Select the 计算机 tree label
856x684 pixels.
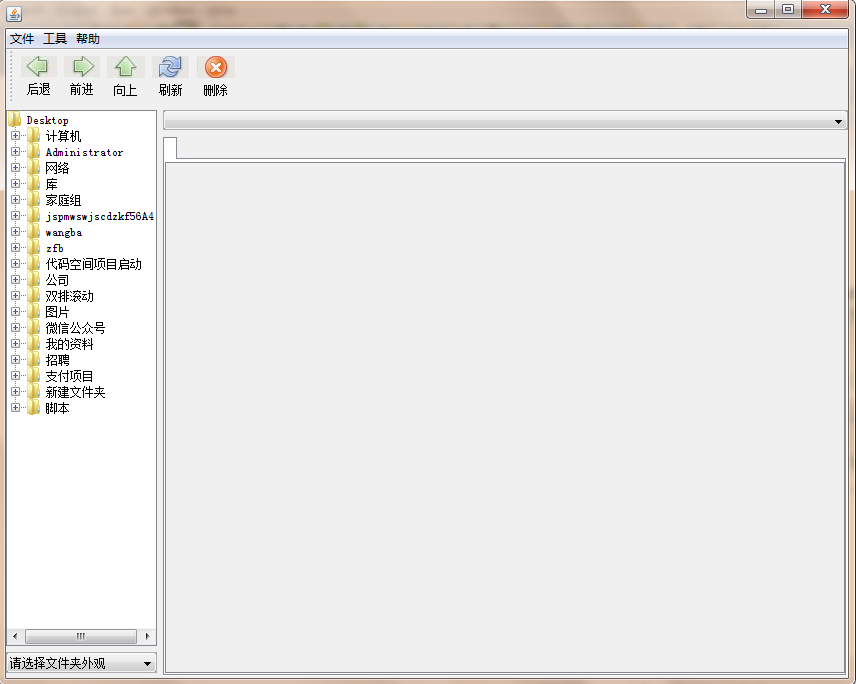coord(63,136)
